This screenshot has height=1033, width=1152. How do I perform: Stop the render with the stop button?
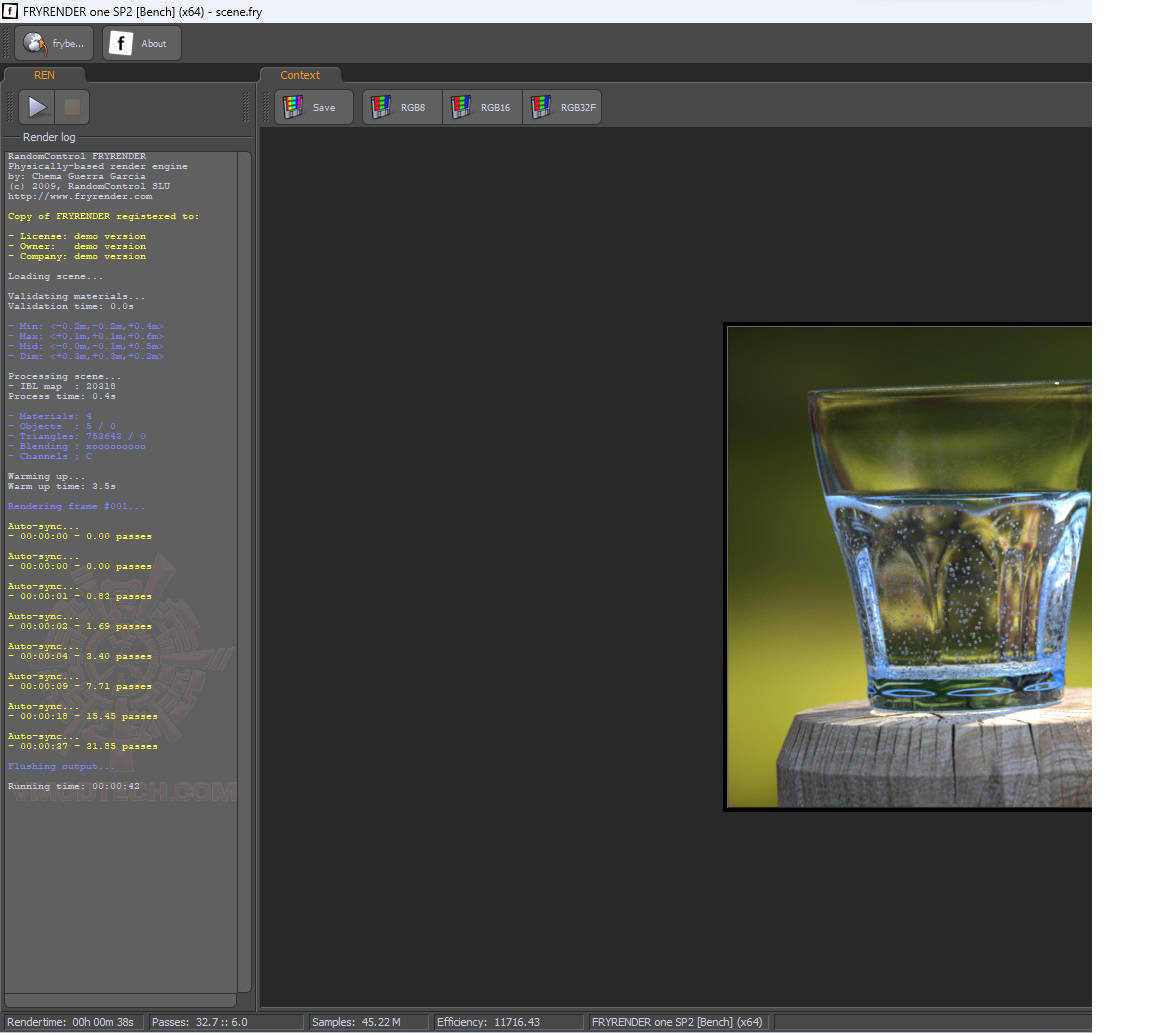point(72,107)
